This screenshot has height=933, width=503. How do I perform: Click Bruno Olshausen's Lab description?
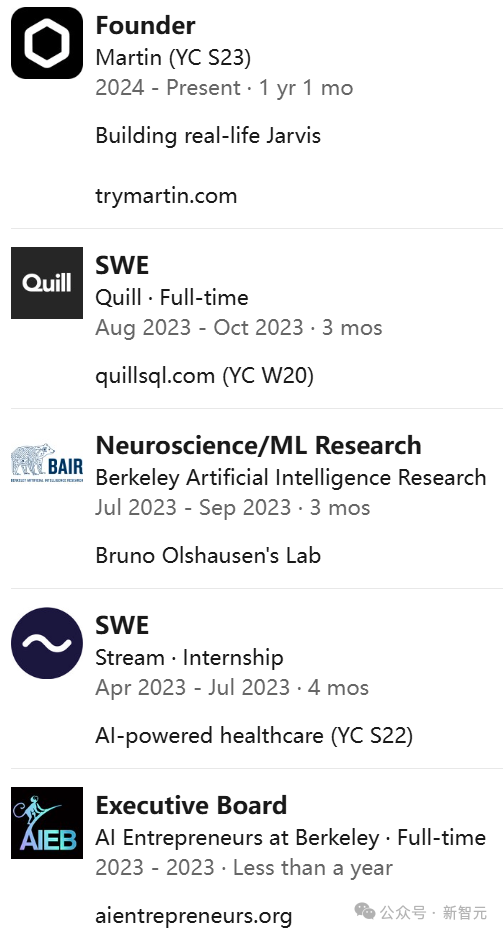click(208, 555)
